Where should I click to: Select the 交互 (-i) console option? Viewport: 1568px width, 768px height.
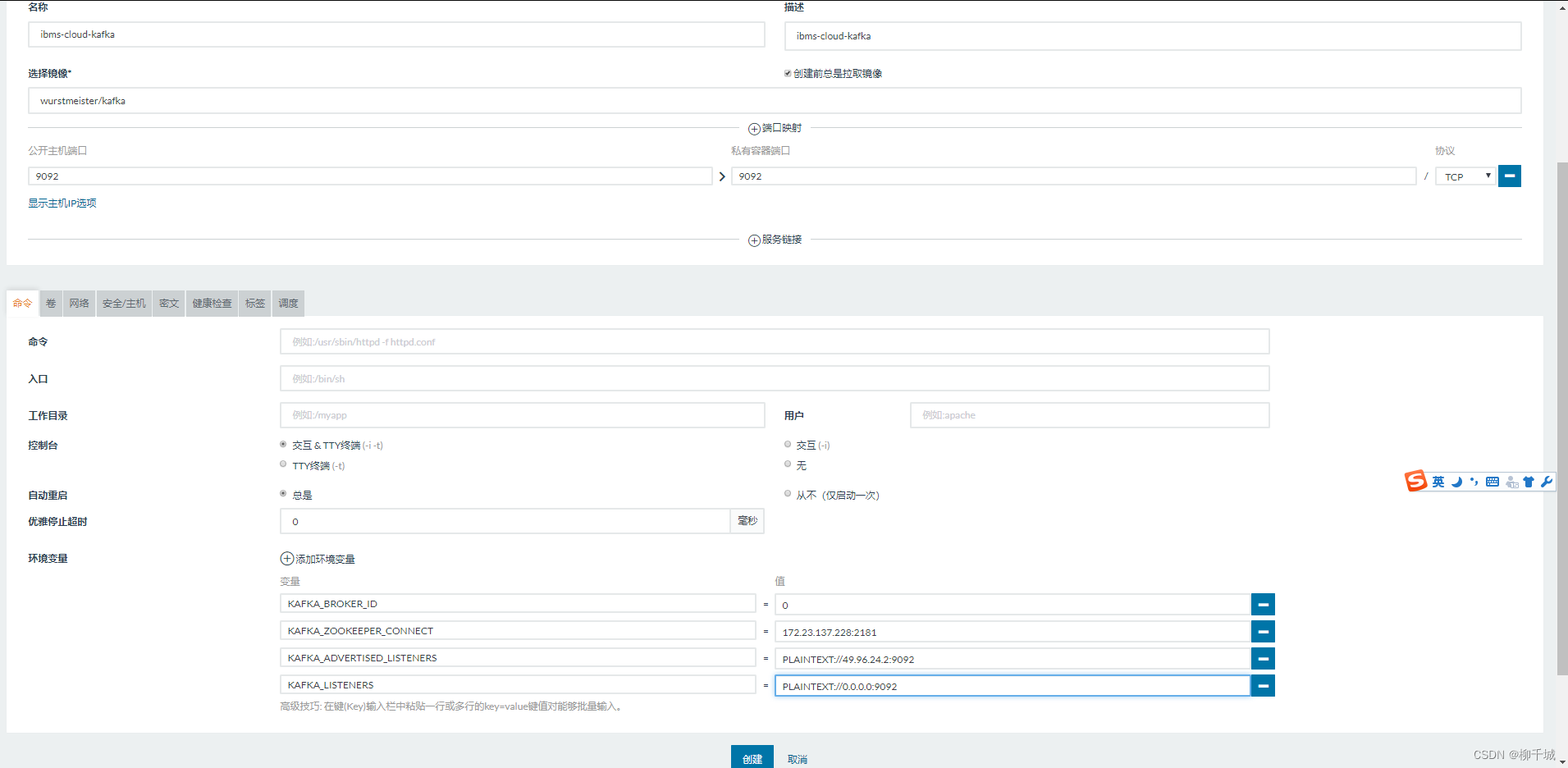point(788,445)
